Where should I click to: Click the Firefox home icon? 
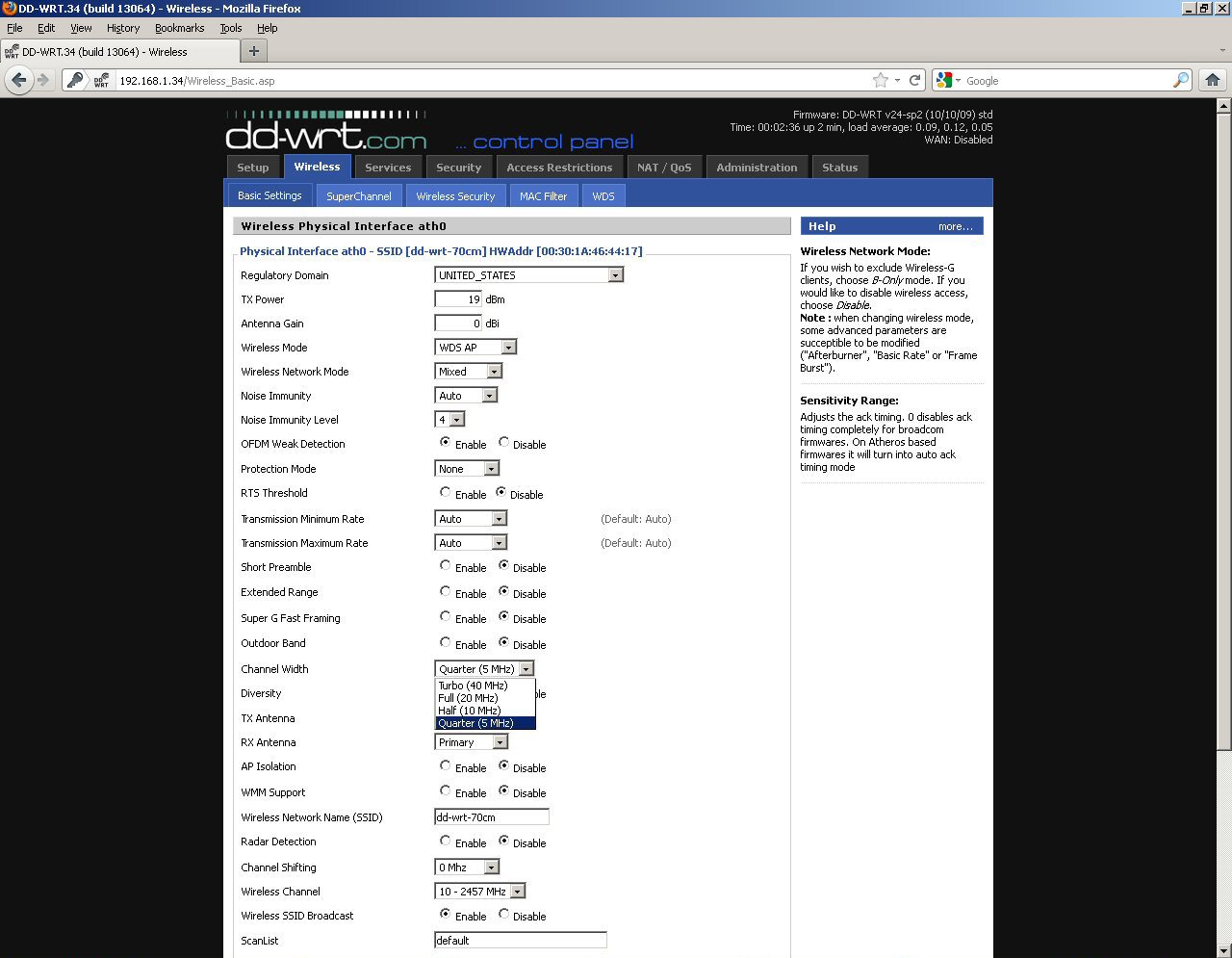[1213, 80]
